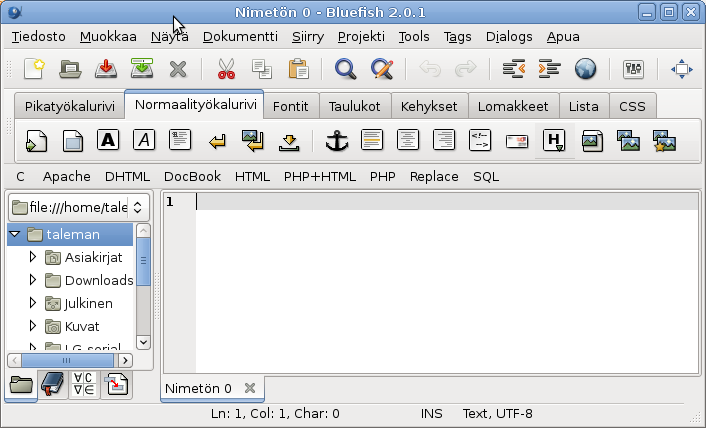706x428 pixels.
Task: Switch to the Lomakkeet tab
Action: [x=513, y=107]
